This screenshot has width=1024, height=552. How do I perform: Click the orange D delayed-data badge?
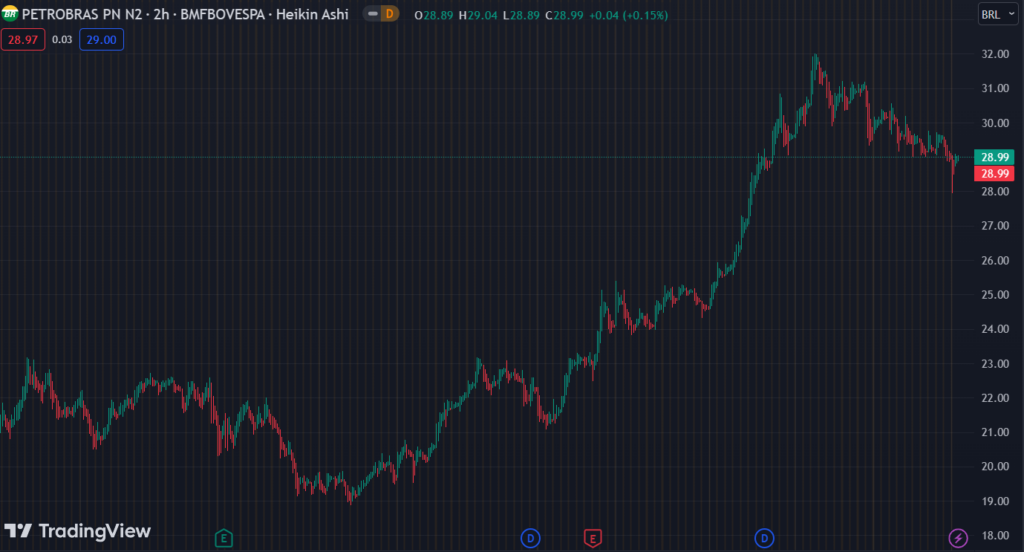[x=390, y=14]
